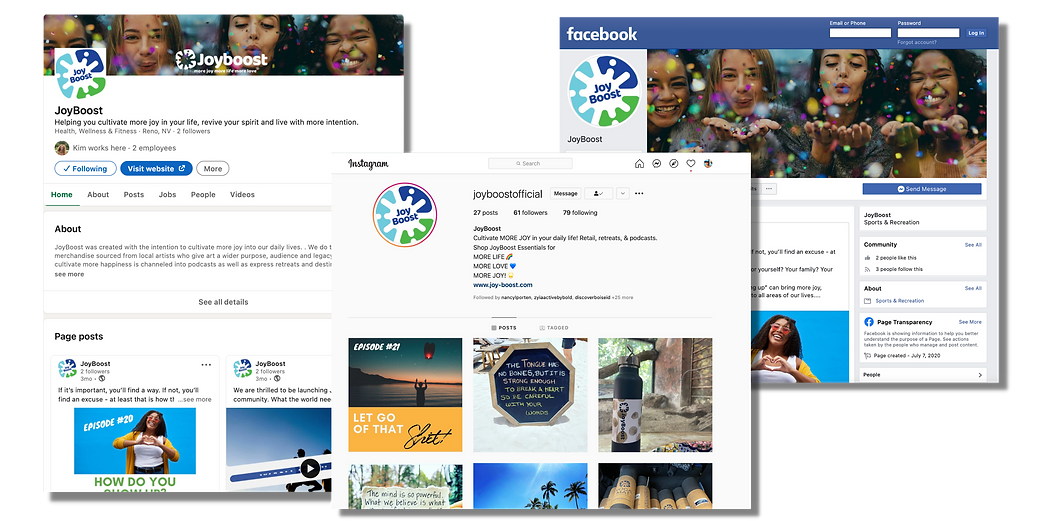Open Instagram palm trees post
Image resolution: width=1041 pixels, height=521 pixels.
coord(530,486)
